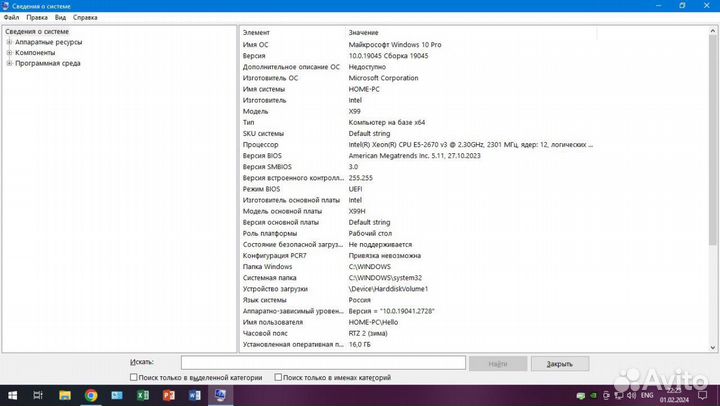The height and width of the screenshot is (406, 720).
Task: Open Word from the taskbar
Action: (195, 395)
